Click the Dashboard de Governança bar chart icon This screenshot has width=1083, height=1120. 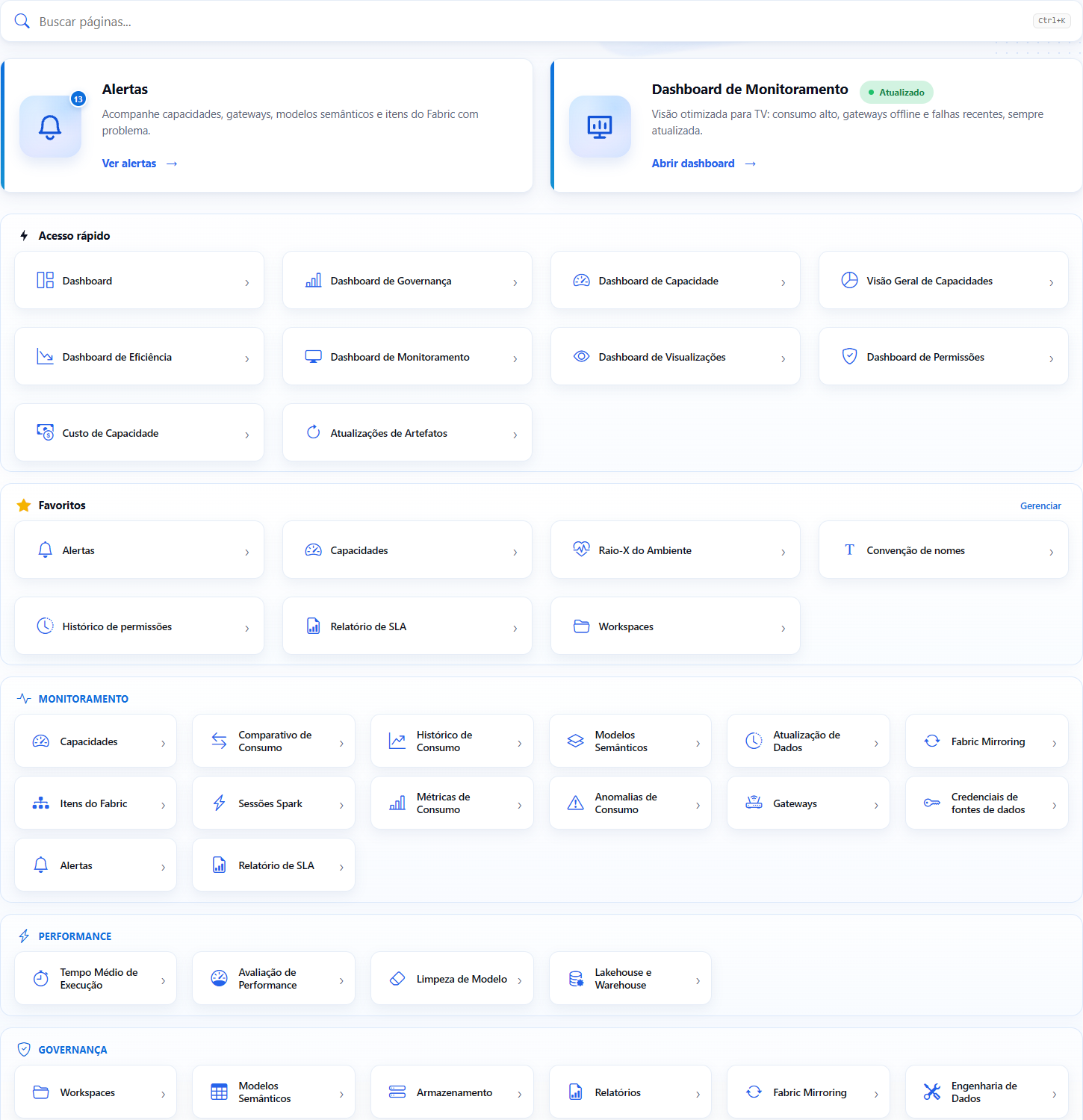point(314,280)
